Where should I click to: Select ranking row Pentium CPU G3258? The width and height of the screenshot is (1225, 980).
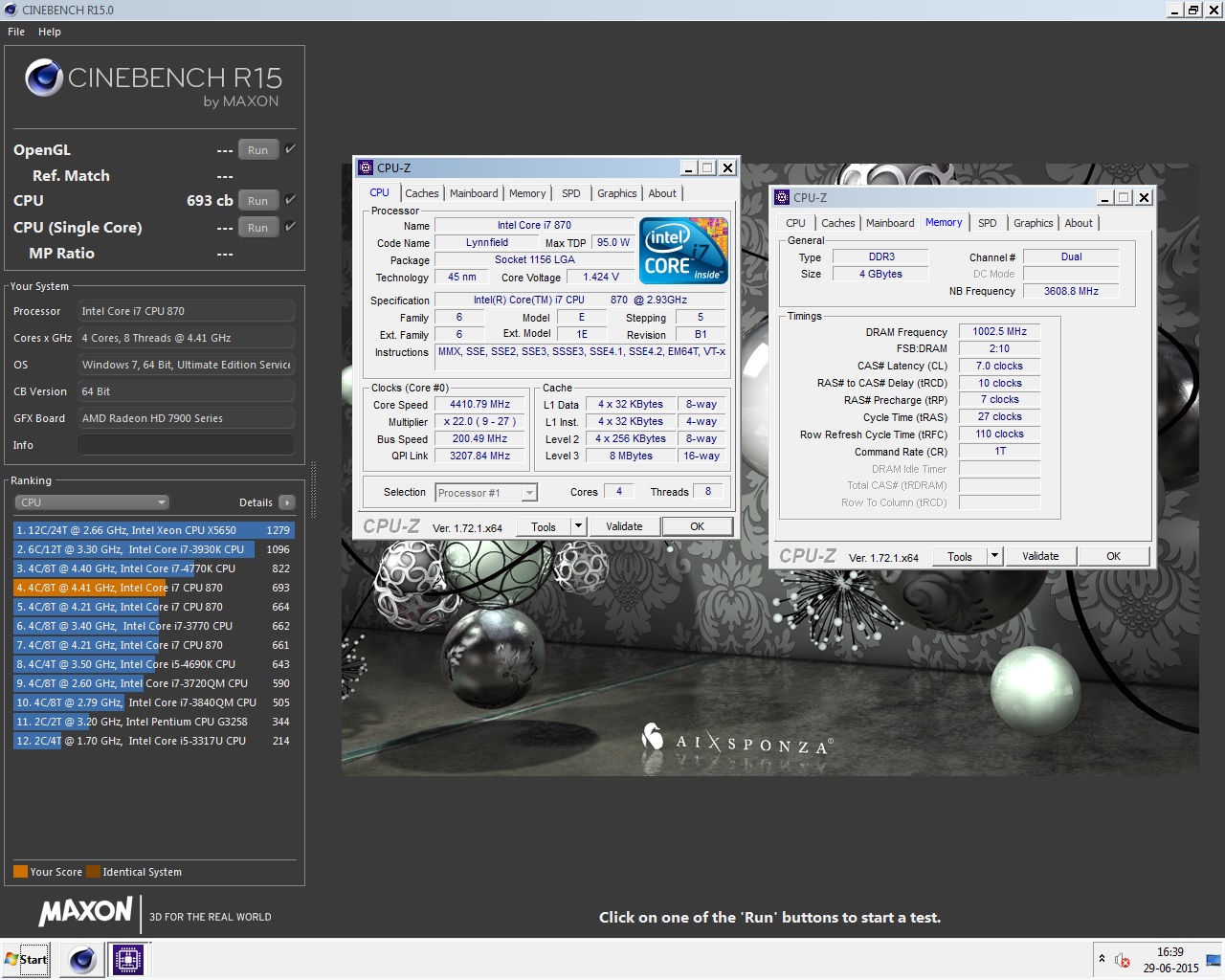coord(153,722)
